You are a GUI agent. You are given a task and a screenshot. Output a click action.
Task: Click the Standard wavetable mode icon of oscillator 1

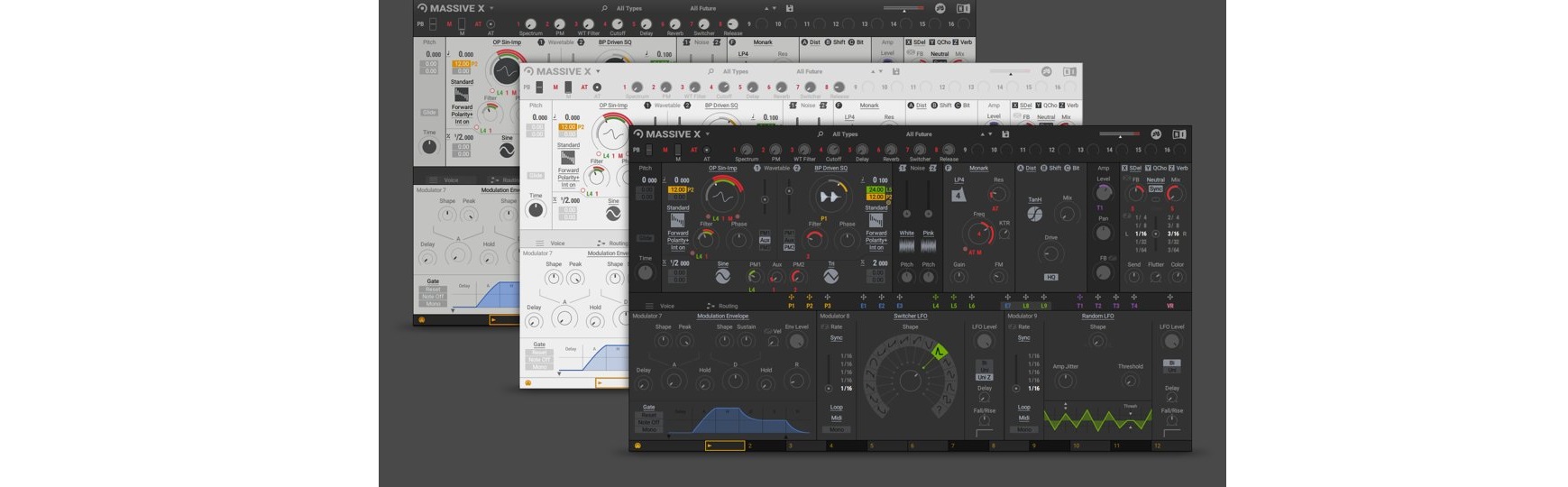click(x=677, y=221)
